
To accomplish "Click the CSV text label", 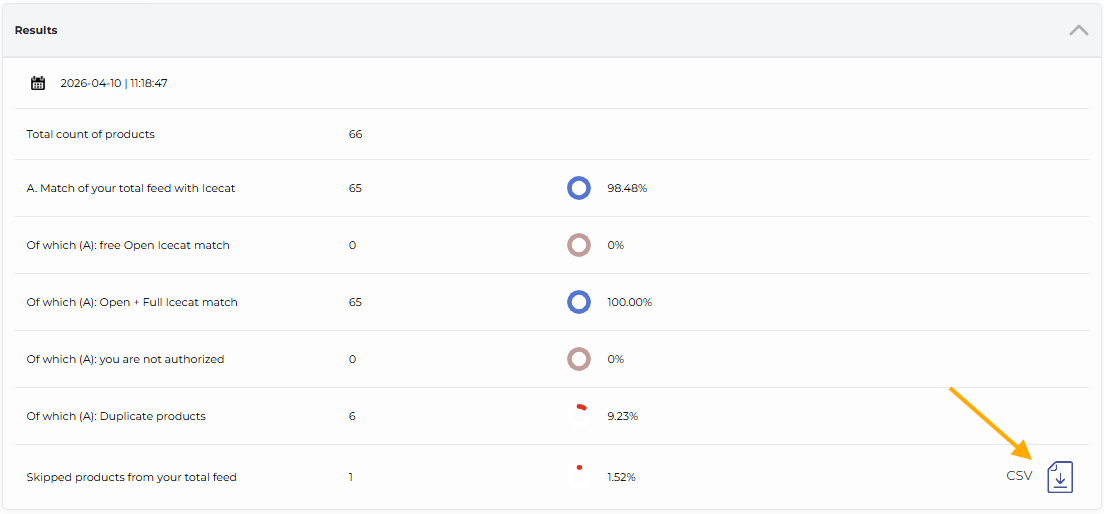I will pyautogui.click(x=1019, y=476).
